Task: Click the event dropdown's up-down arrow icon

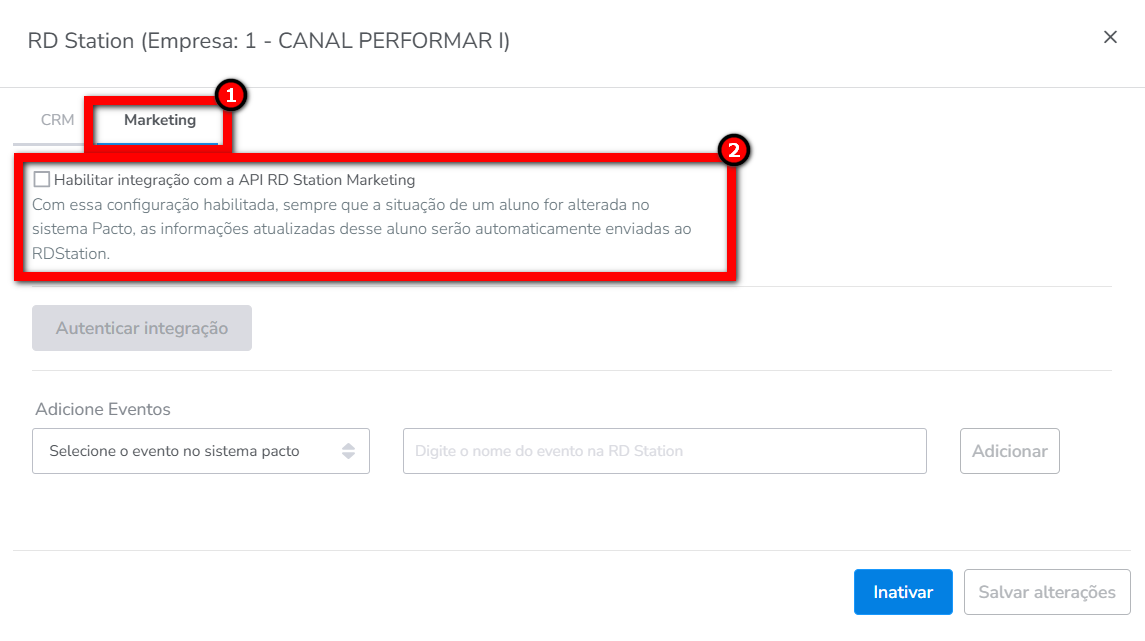Action: [348, 451]
